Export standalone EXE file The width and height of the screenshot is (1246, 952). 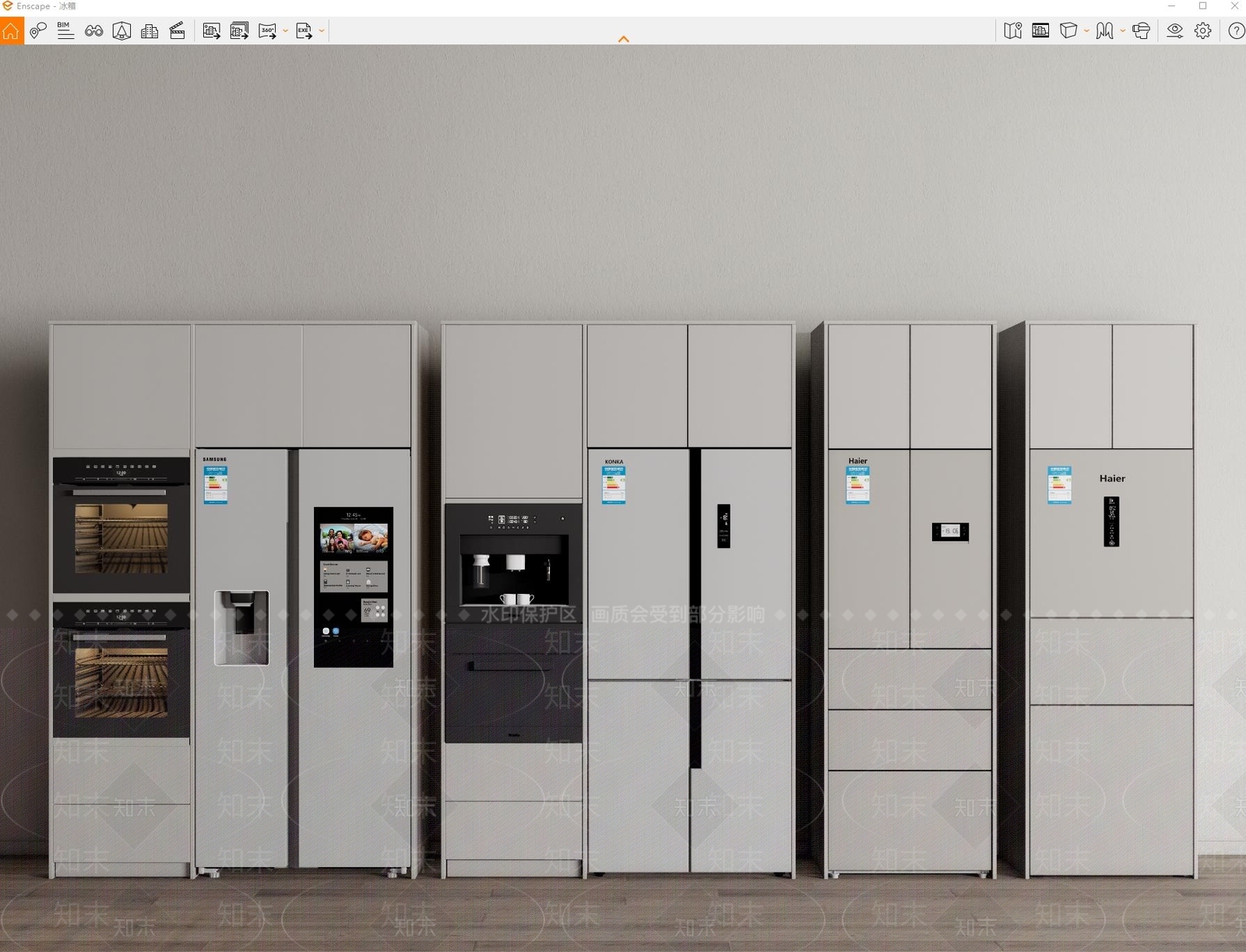point(304,31)
